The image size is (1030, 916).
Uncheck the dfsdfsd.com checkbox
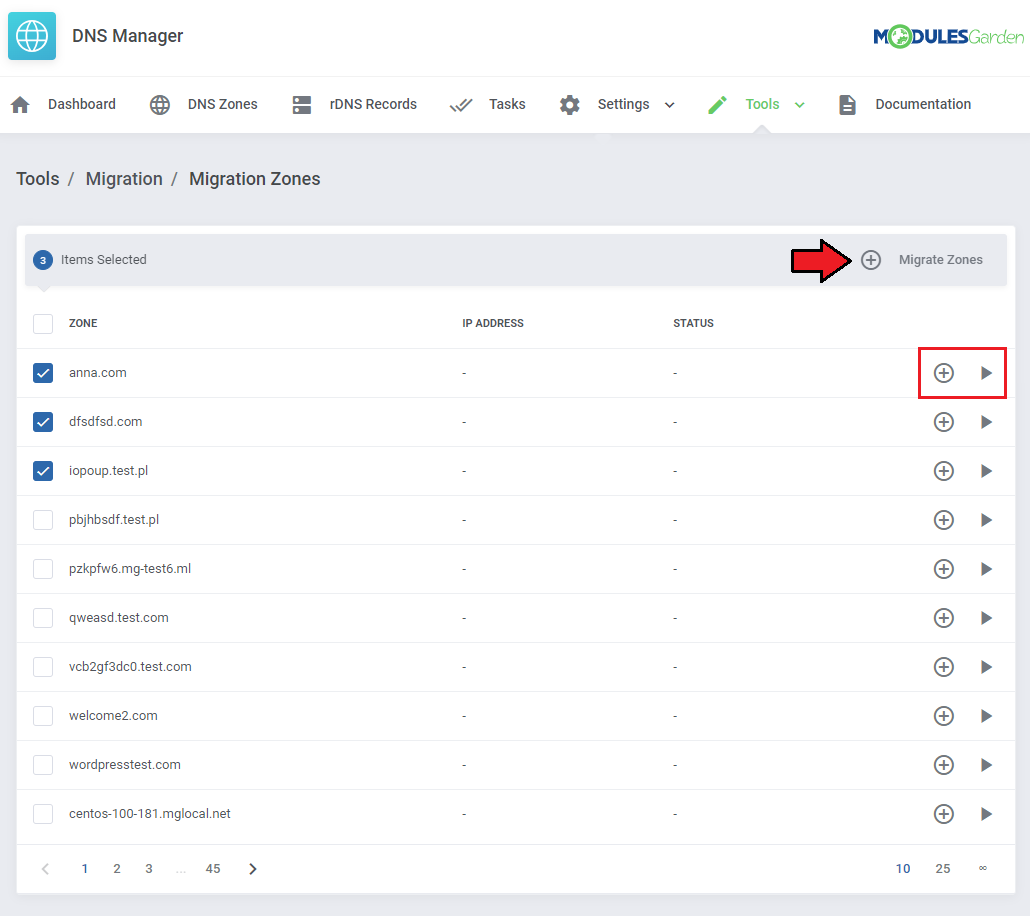[43, 422]
